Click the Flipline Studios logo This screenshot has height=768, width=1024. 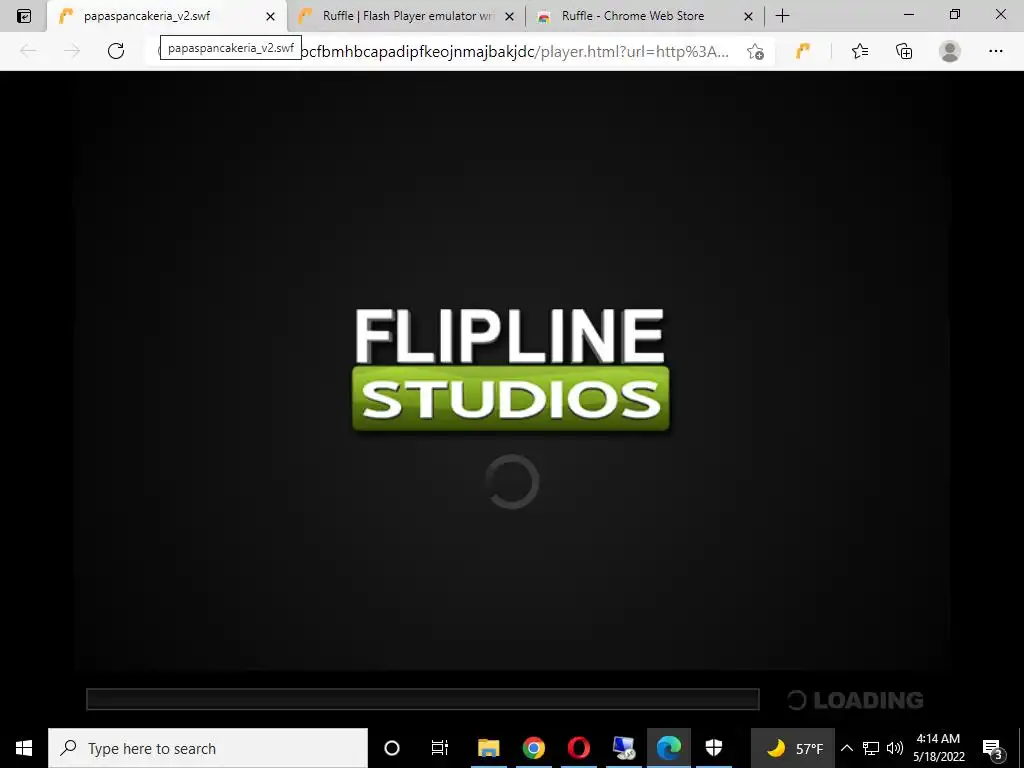511,370
